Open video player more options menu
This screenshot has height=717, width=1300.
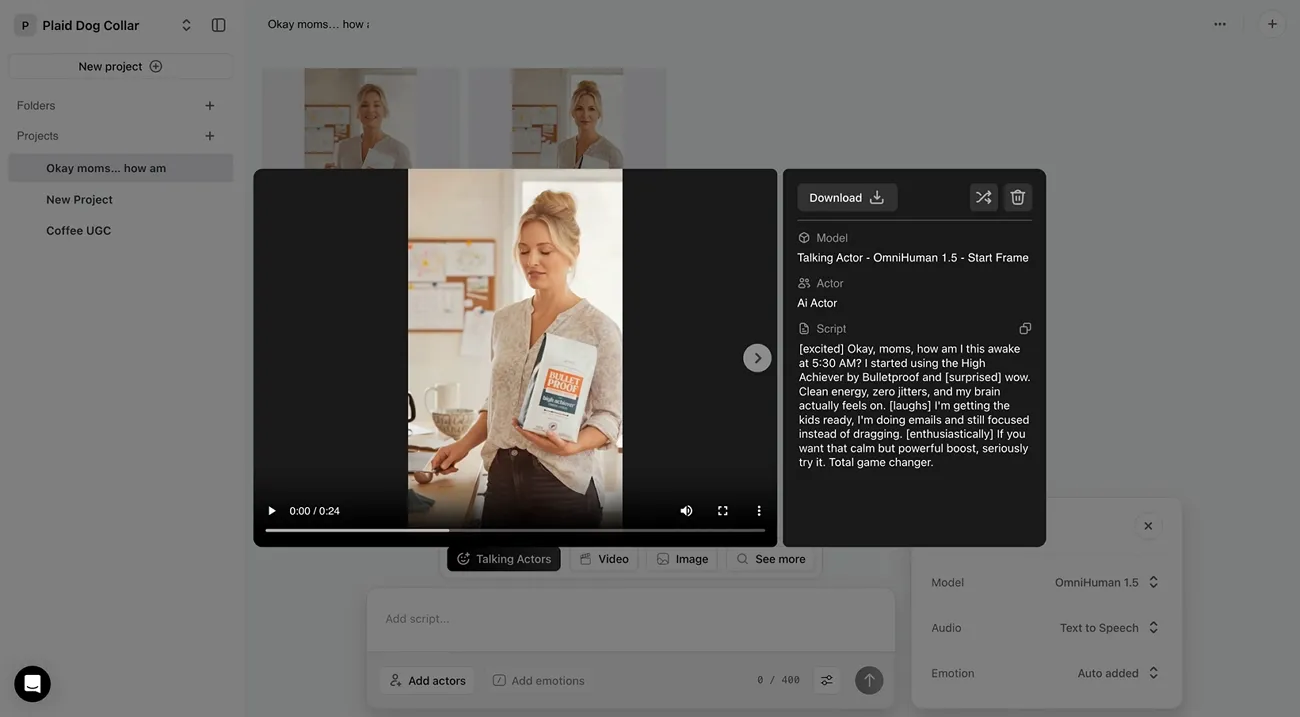(759, 511)
